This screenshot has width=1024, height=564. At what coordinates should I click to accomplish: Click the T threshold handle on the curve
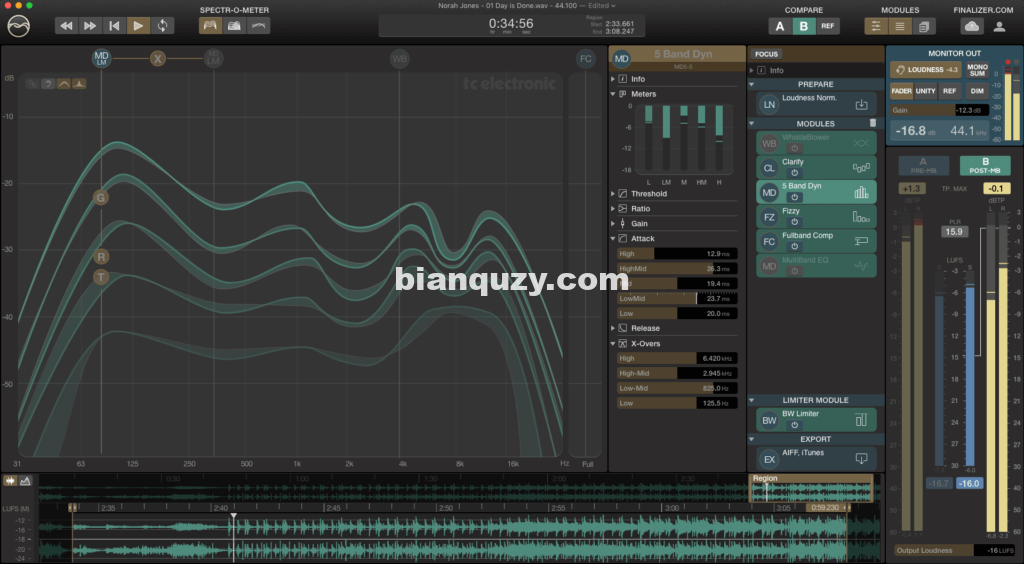tap(101, 277)
